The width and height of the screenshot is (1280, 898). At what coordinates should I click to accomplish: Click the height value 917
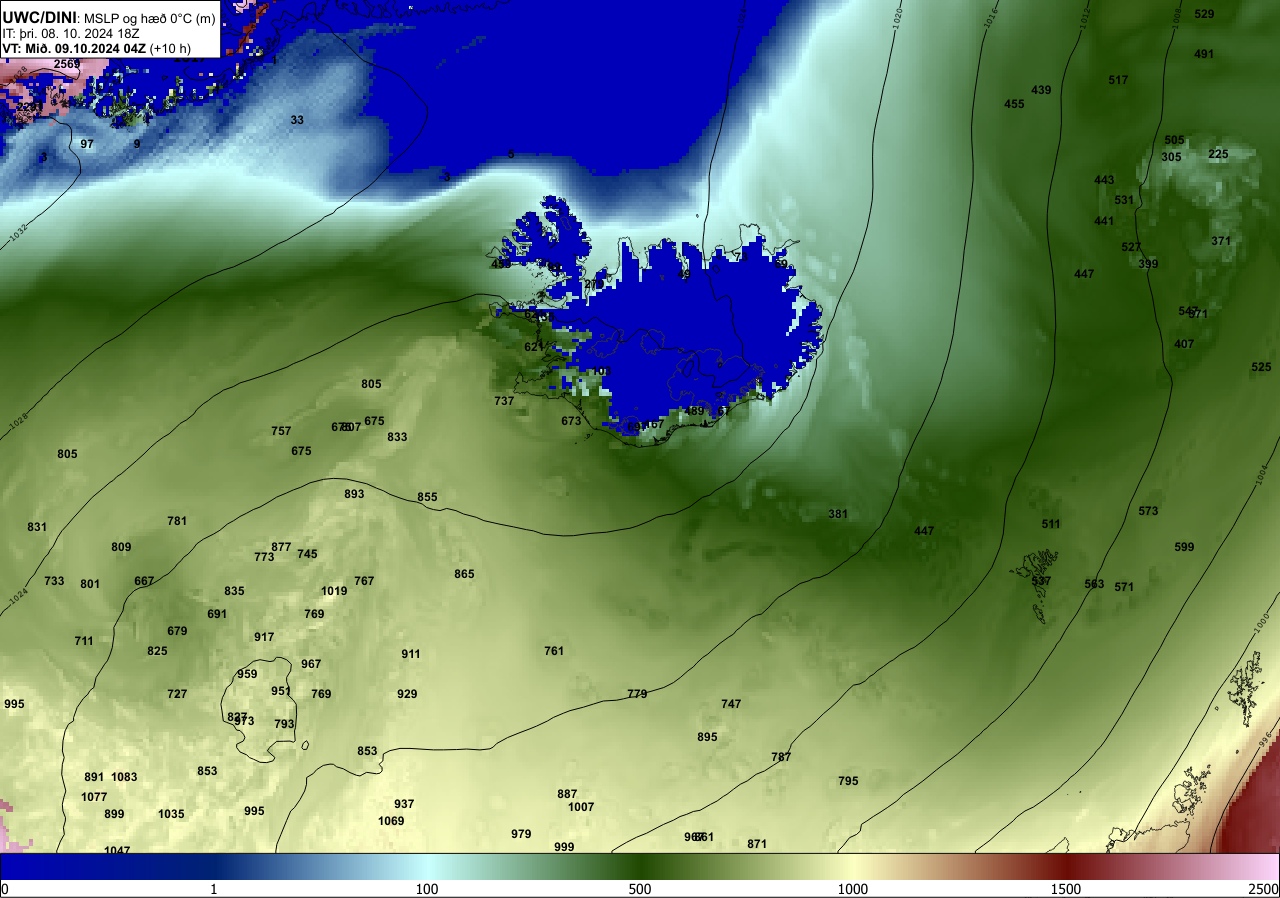(264, 637)
